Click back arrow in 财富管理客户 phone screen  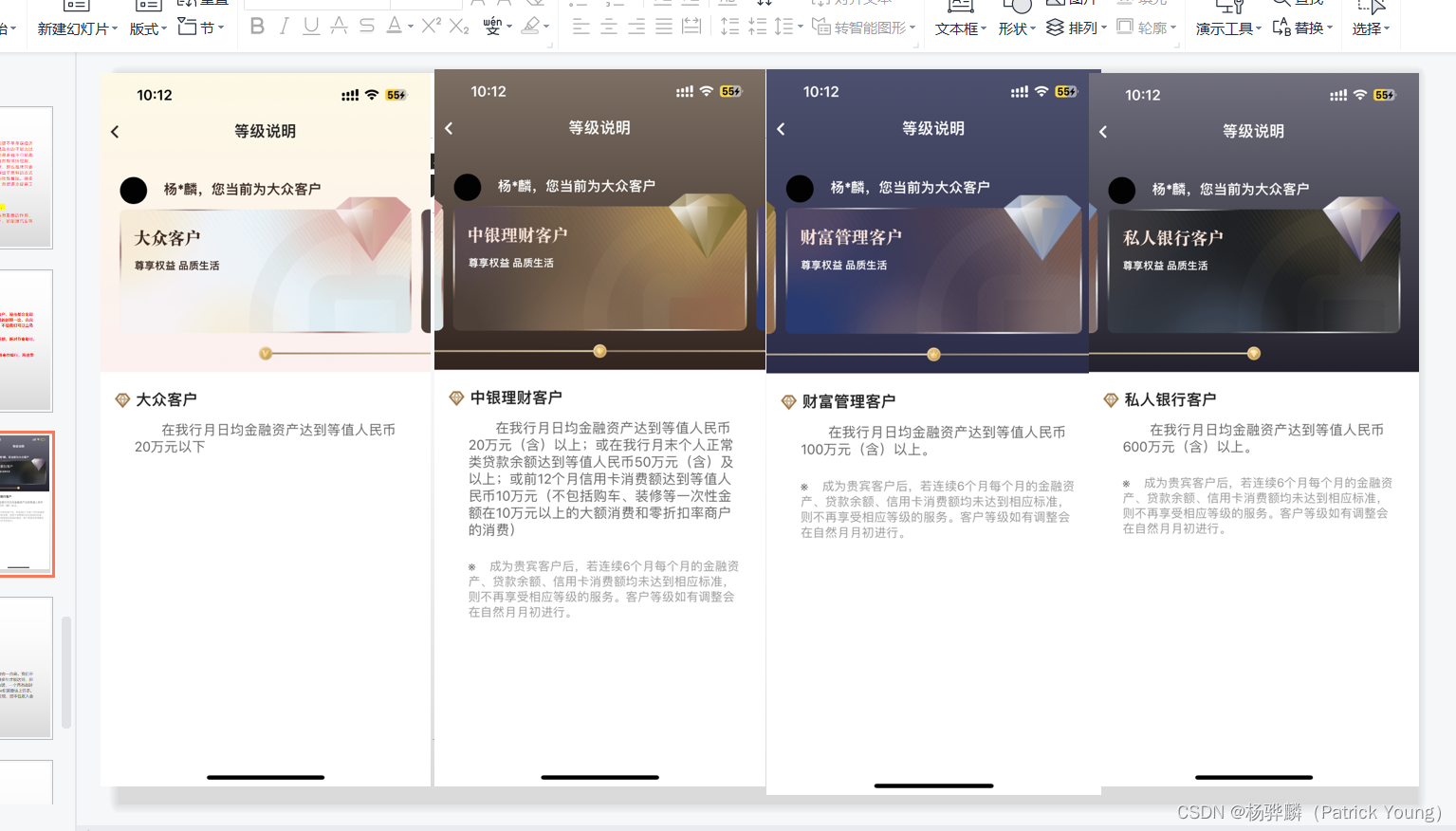[781, 129]
